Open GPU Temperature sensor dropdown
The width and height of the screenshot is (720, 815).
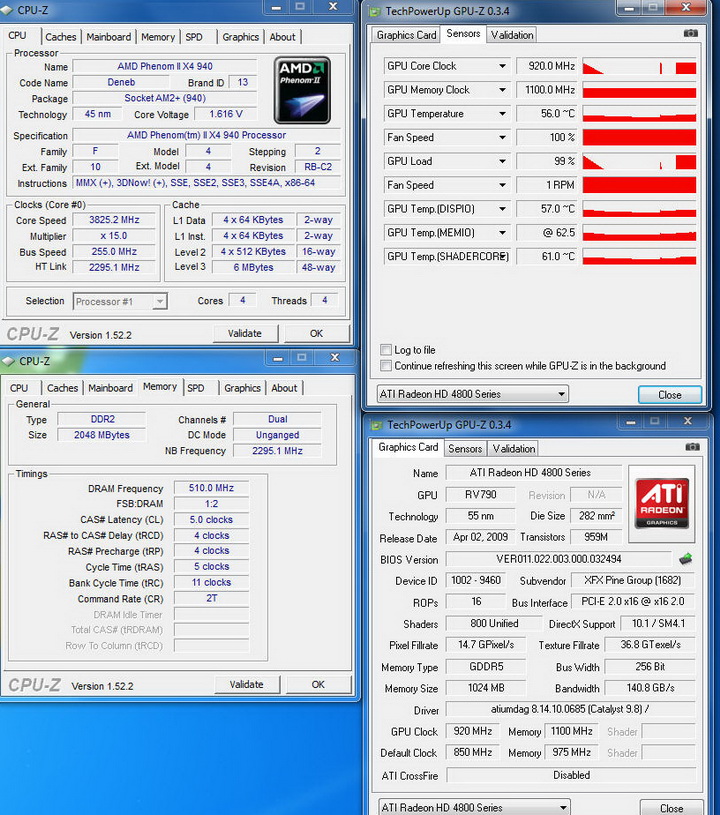pyautogui.click(x=502, y=114)
